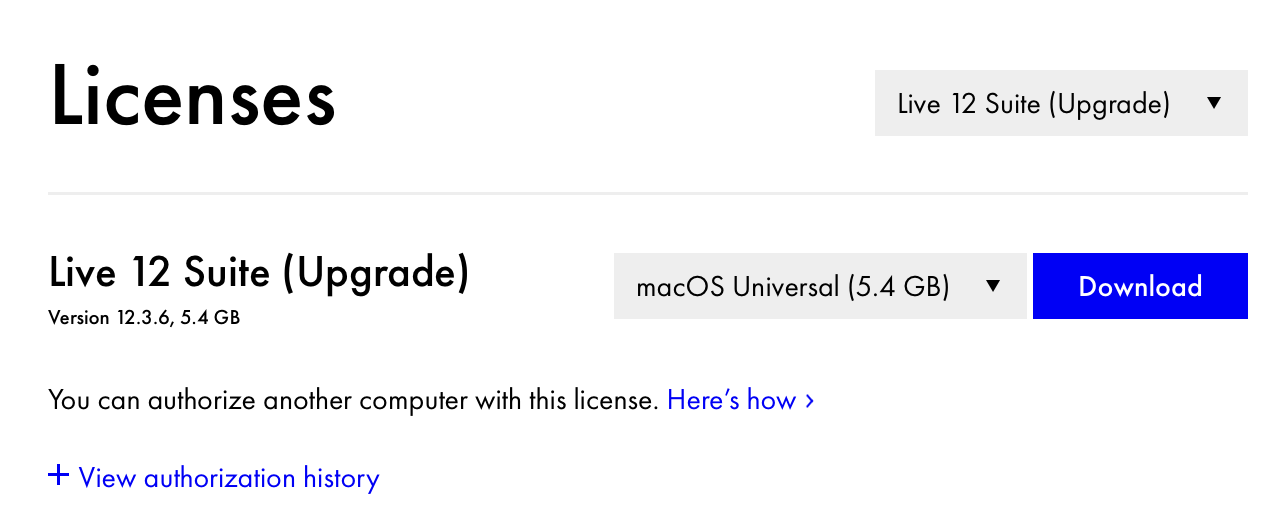Click the "(5.4 GB)" text in installer dropdown
Screen dimensions: 1288x510
(x=898, y=287)
